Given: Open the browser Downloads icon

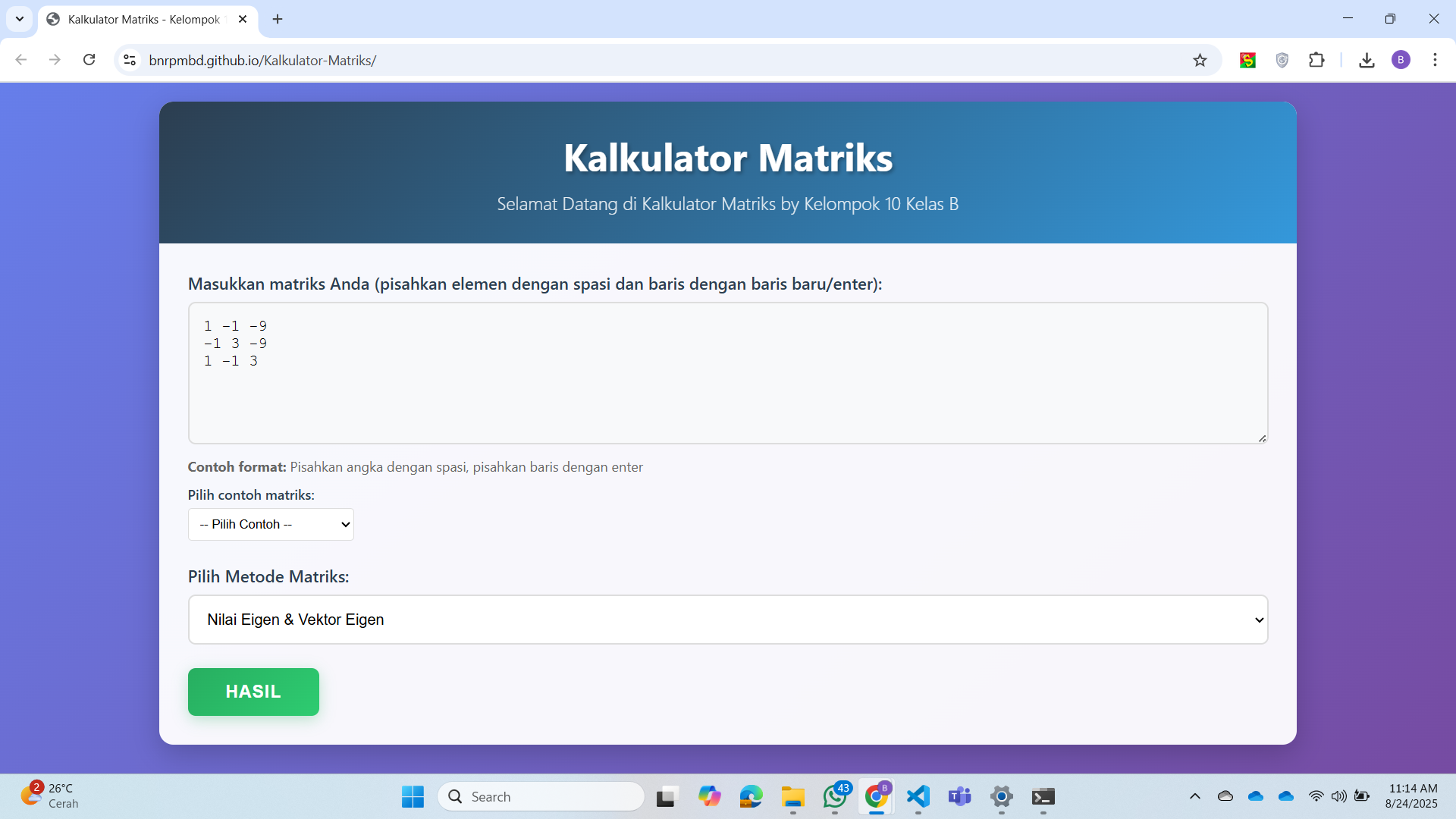Looking at the screenshot, I should pos(1367,60).
